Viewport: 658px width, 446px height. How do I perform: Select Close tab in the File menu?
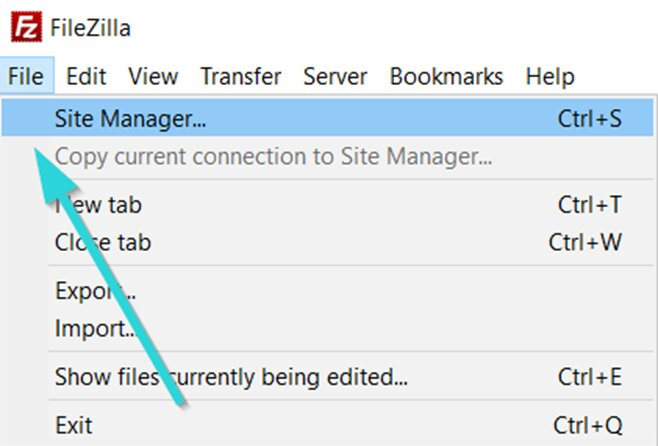(327, 242)
